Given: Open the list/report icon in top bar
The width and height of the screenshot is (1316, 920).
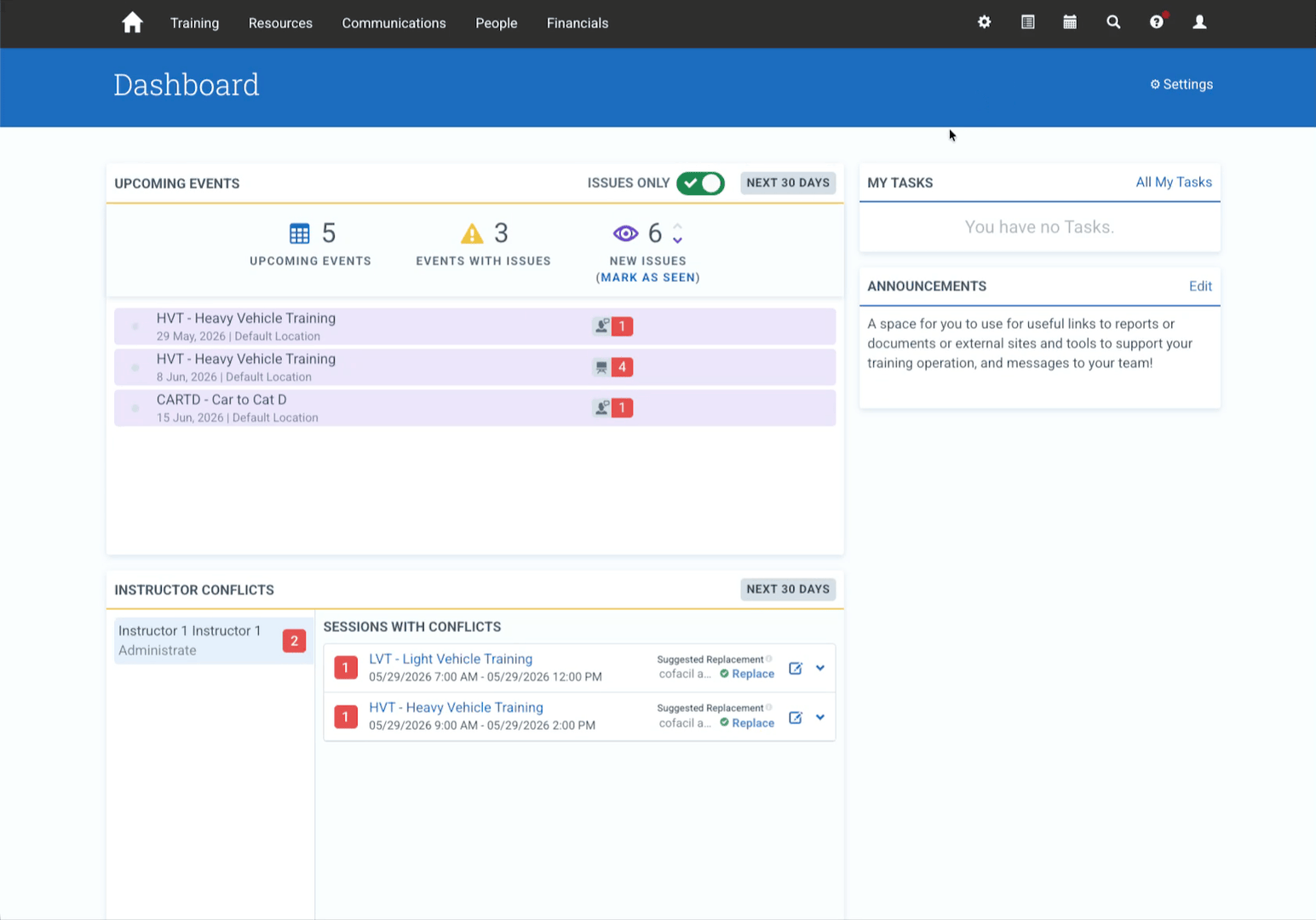Looking at the screenshot, I should [x=1028, y=22].
